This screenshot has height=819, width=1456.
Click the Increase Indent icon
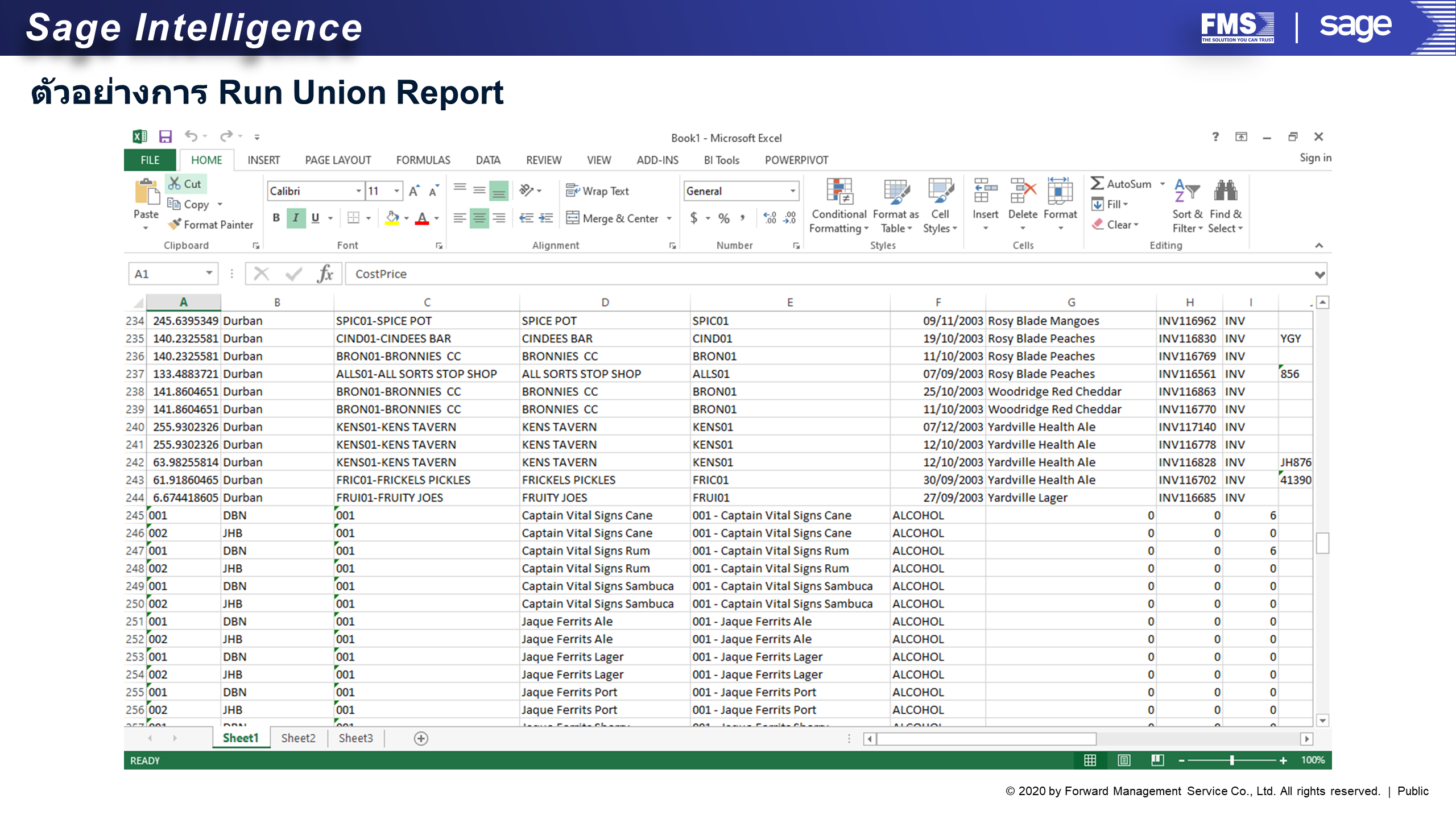pyautogui.click(x=546, y=218)
